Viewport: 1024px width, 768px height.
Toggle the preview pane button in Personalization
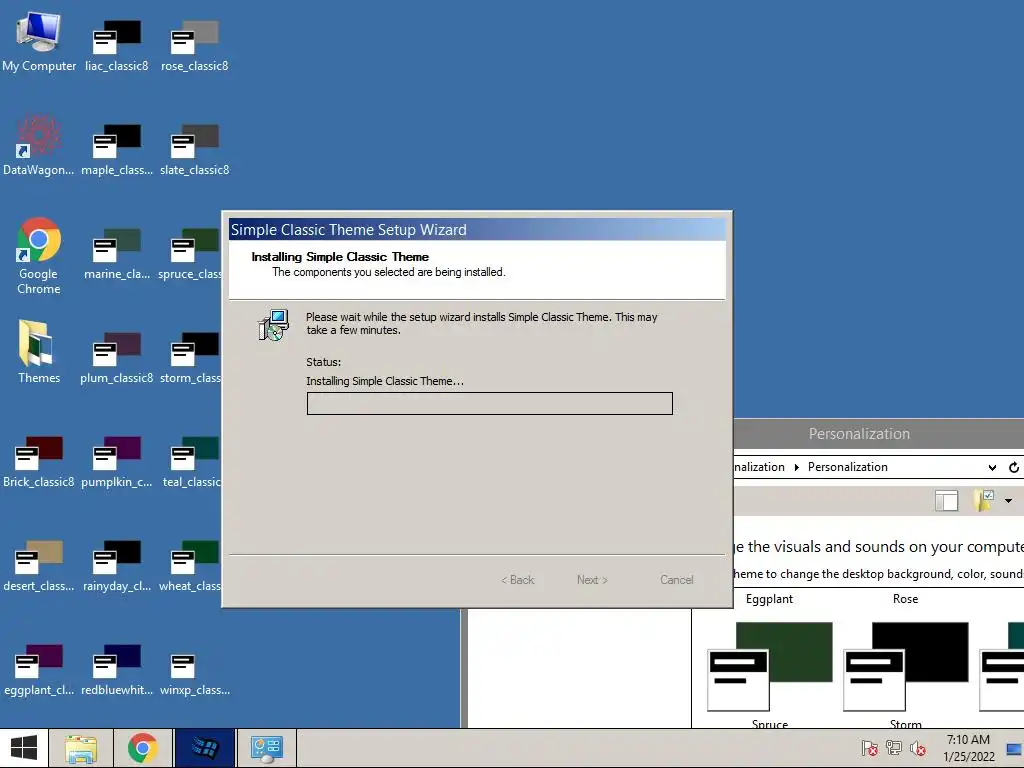(x=946, y=501)
